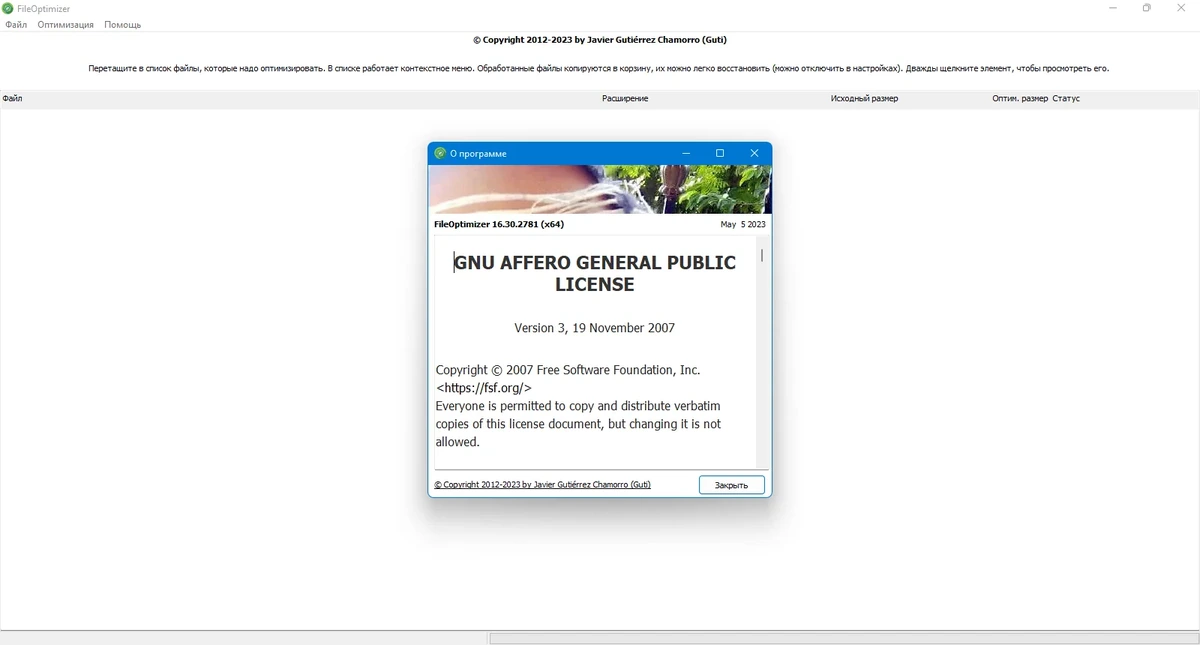
Task: Sort list by Оптим. размер column
Action: 1020,98
